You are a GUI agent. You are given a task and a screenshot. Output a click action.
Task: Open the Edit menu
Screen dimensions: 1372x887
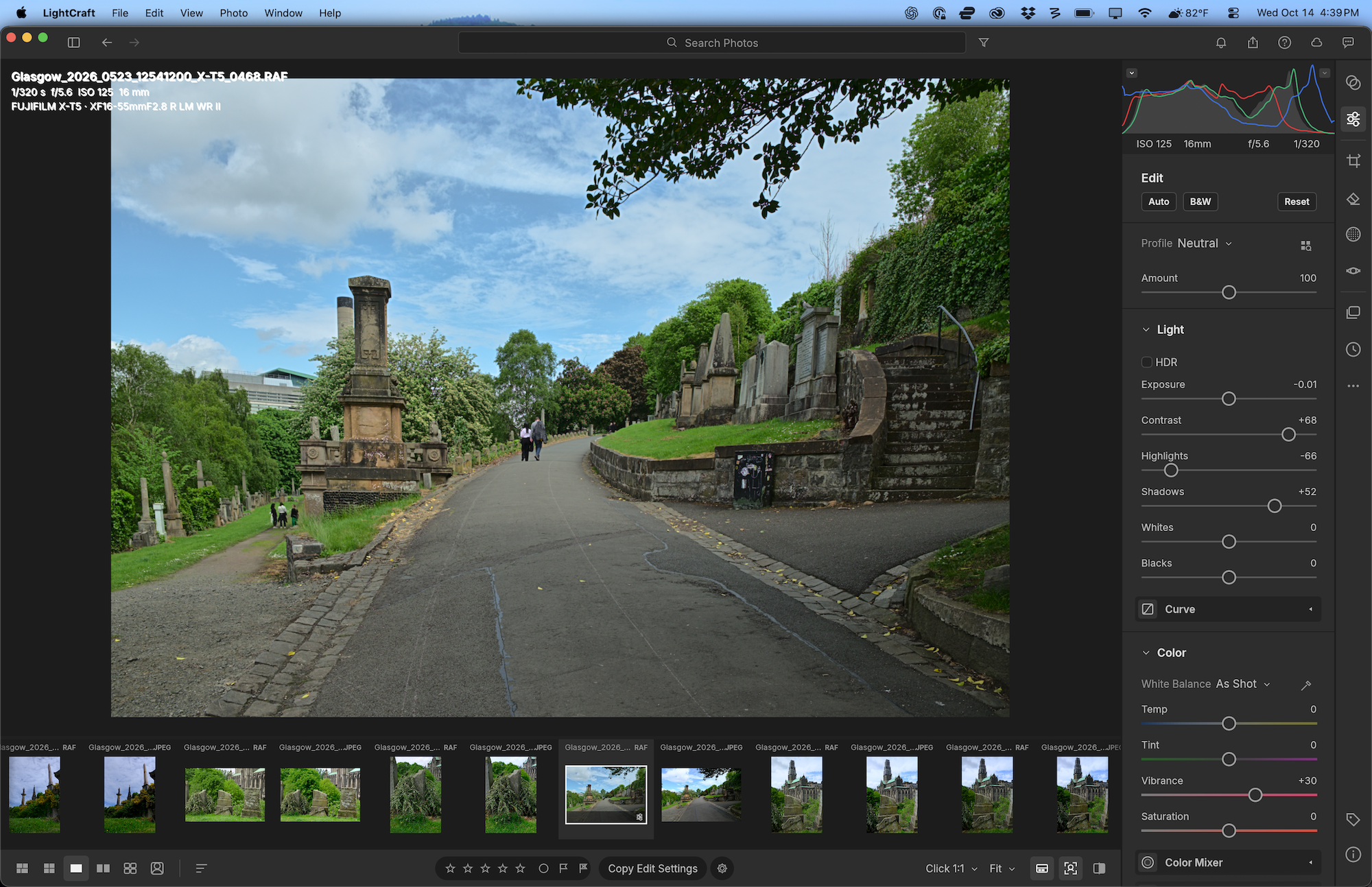154,13
